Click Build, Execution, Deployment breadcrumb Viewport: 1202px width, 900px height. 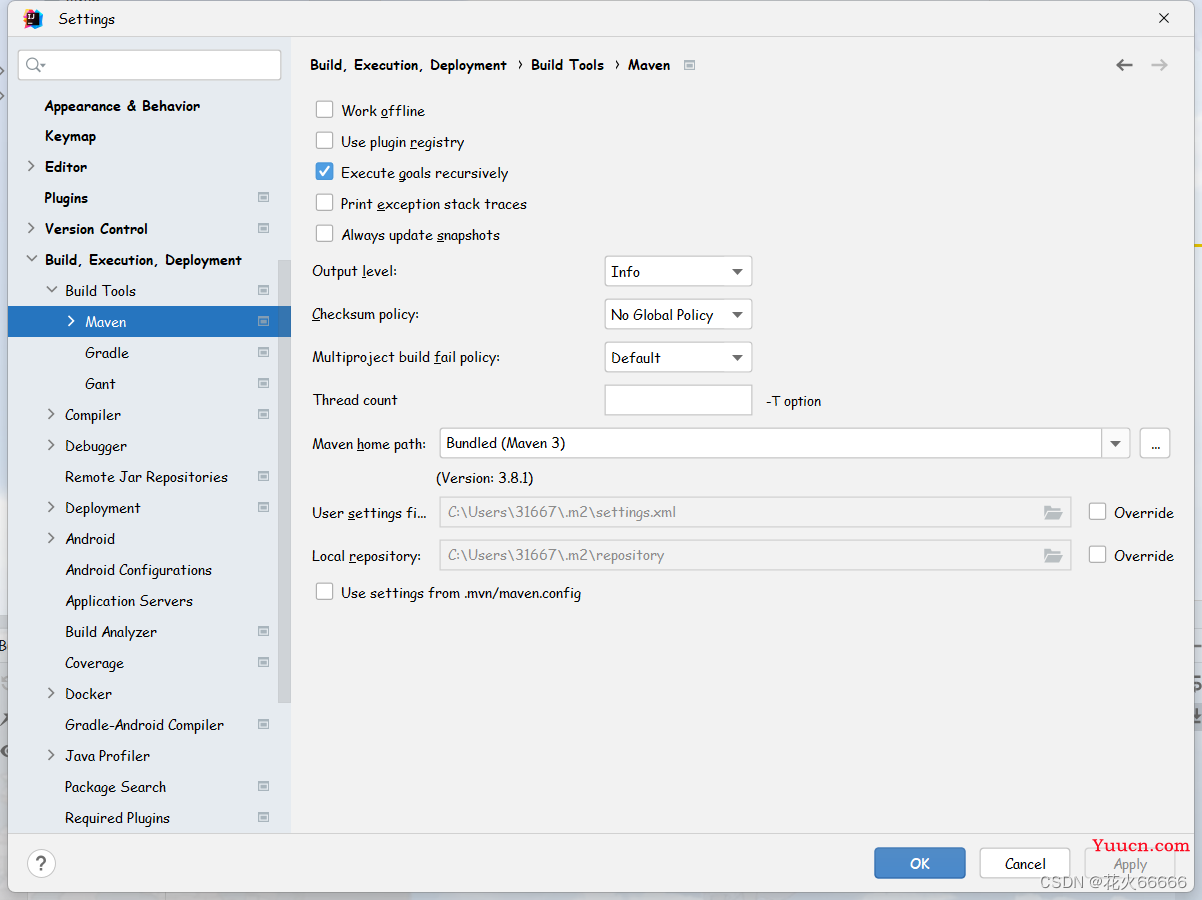coord(408,65)
